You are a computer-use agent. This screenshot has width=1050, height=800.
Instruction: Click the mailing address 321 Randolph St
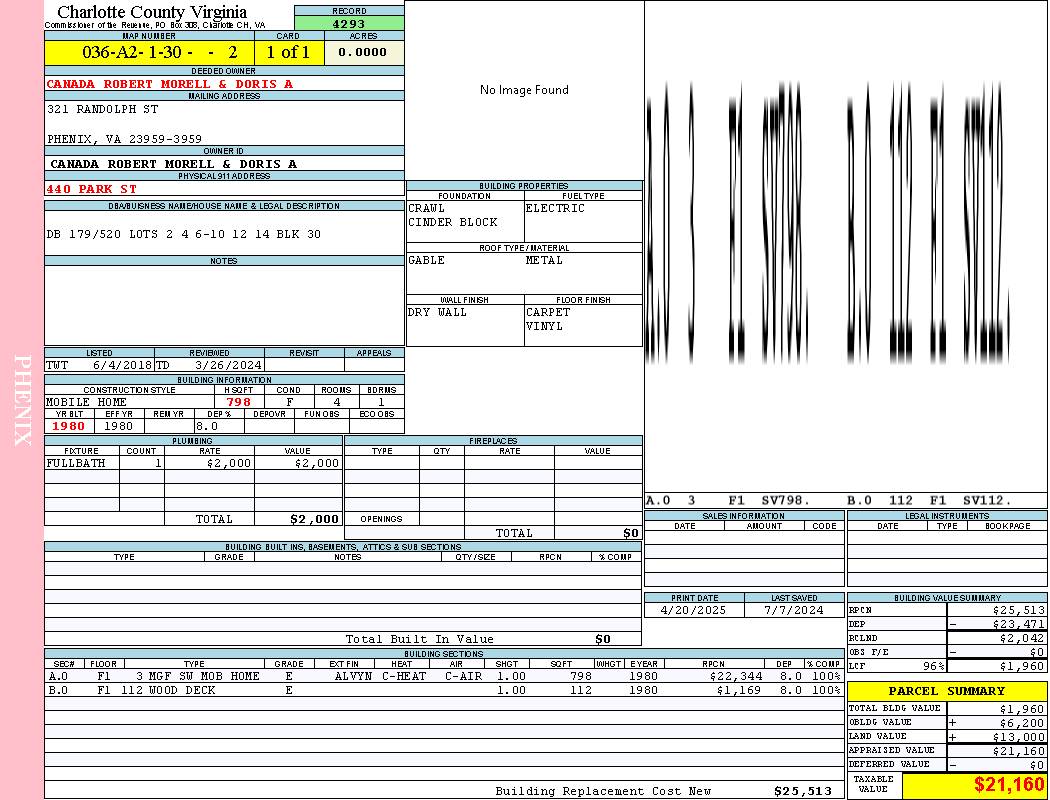point(103,109)
